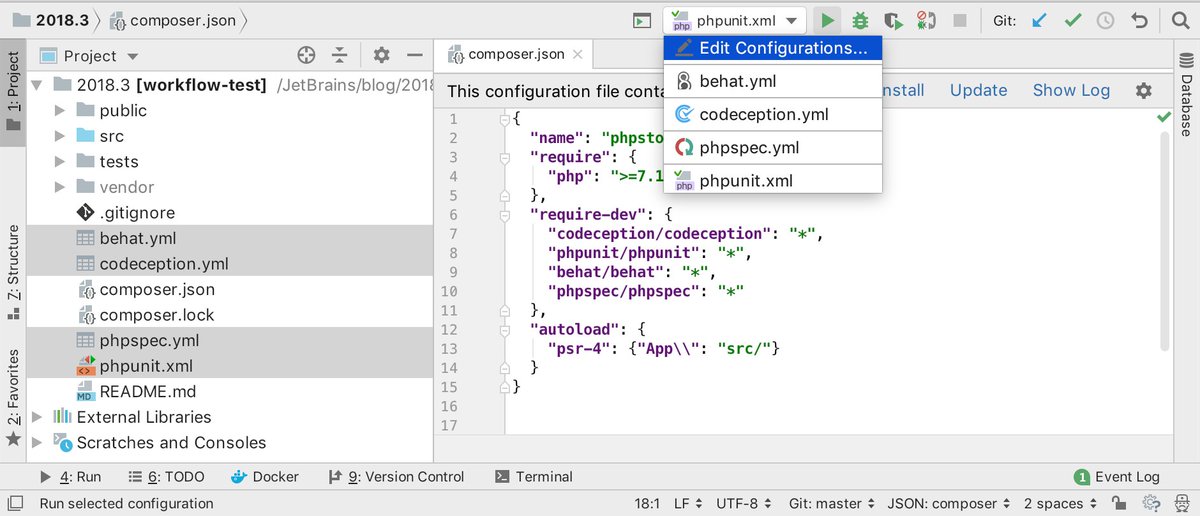This screenshot has width=1200, height=516.
Task: Open the 9: Version Control tool window
Action: (x=396, y=477)
